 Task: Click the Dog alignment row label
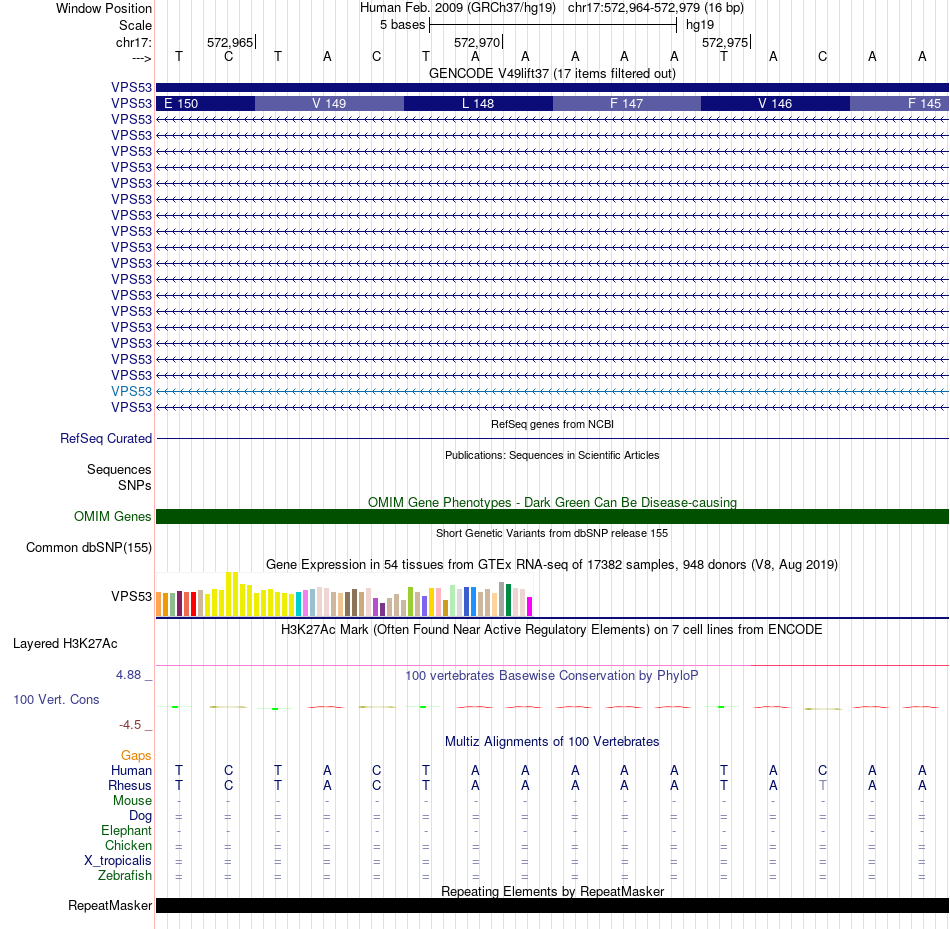[x=140, y=816]
